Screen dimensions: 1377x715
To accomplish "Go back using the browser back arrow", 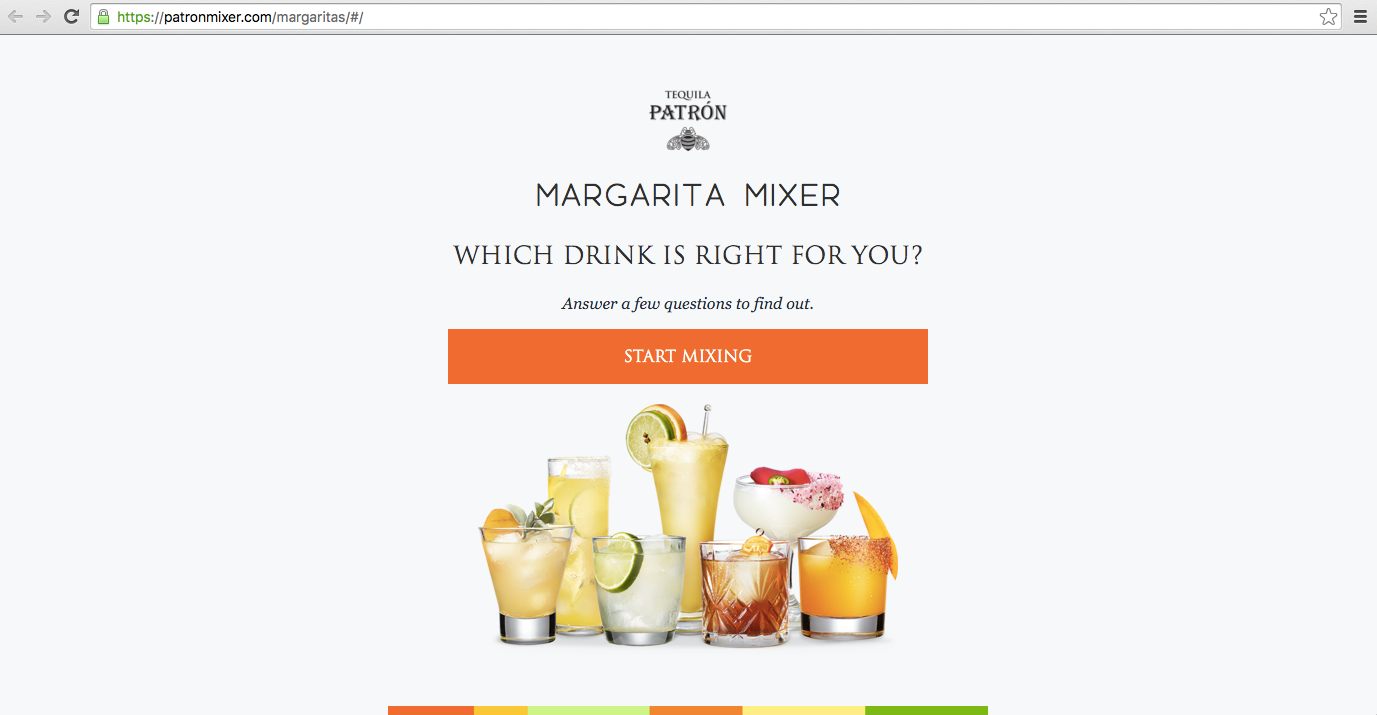I will pos(15,16).
